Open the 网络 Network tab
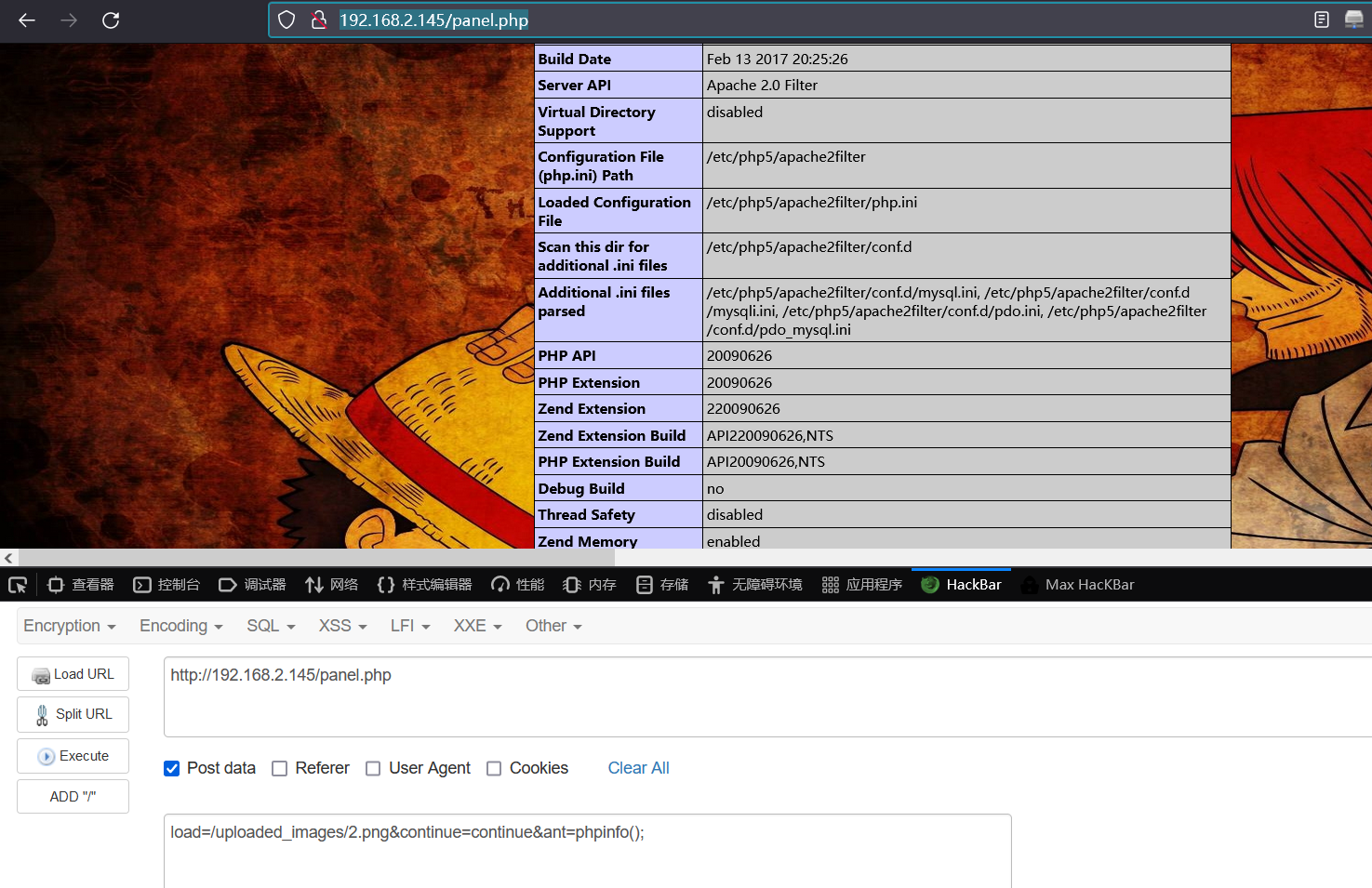 (x=332, y=585)
